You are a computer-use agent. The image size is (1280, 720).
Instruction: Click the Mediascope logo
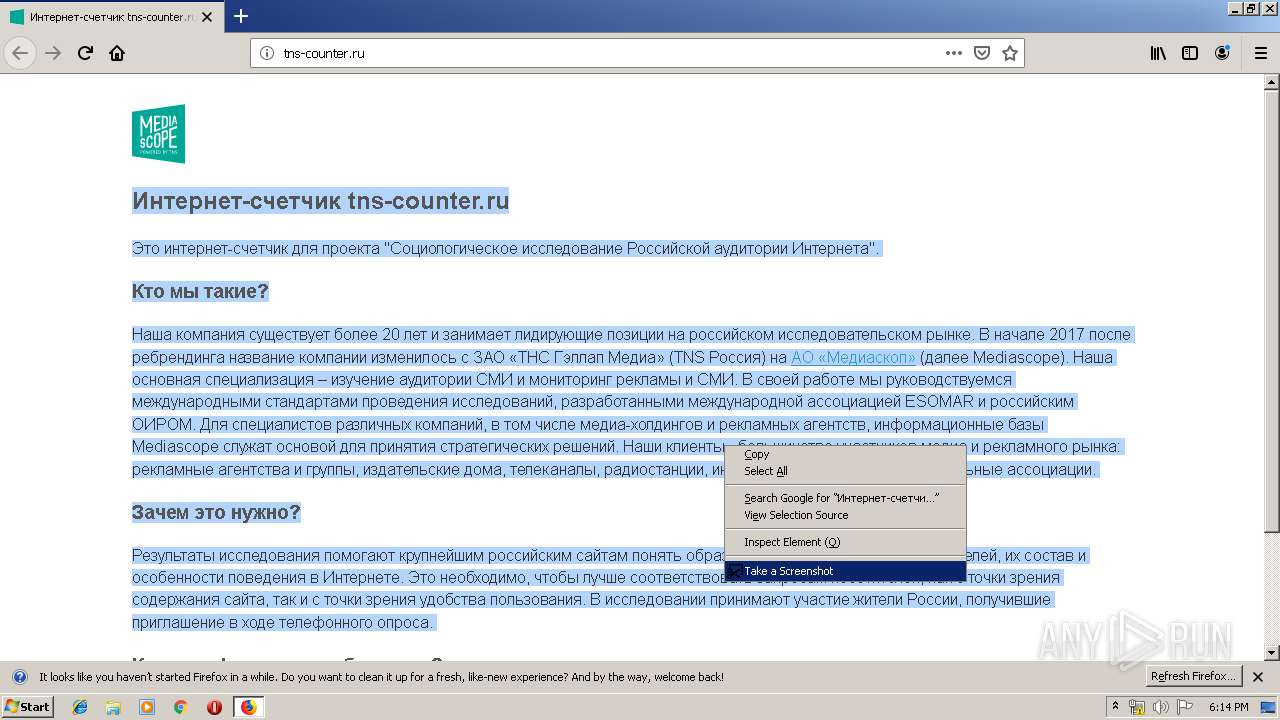(158, 133)
